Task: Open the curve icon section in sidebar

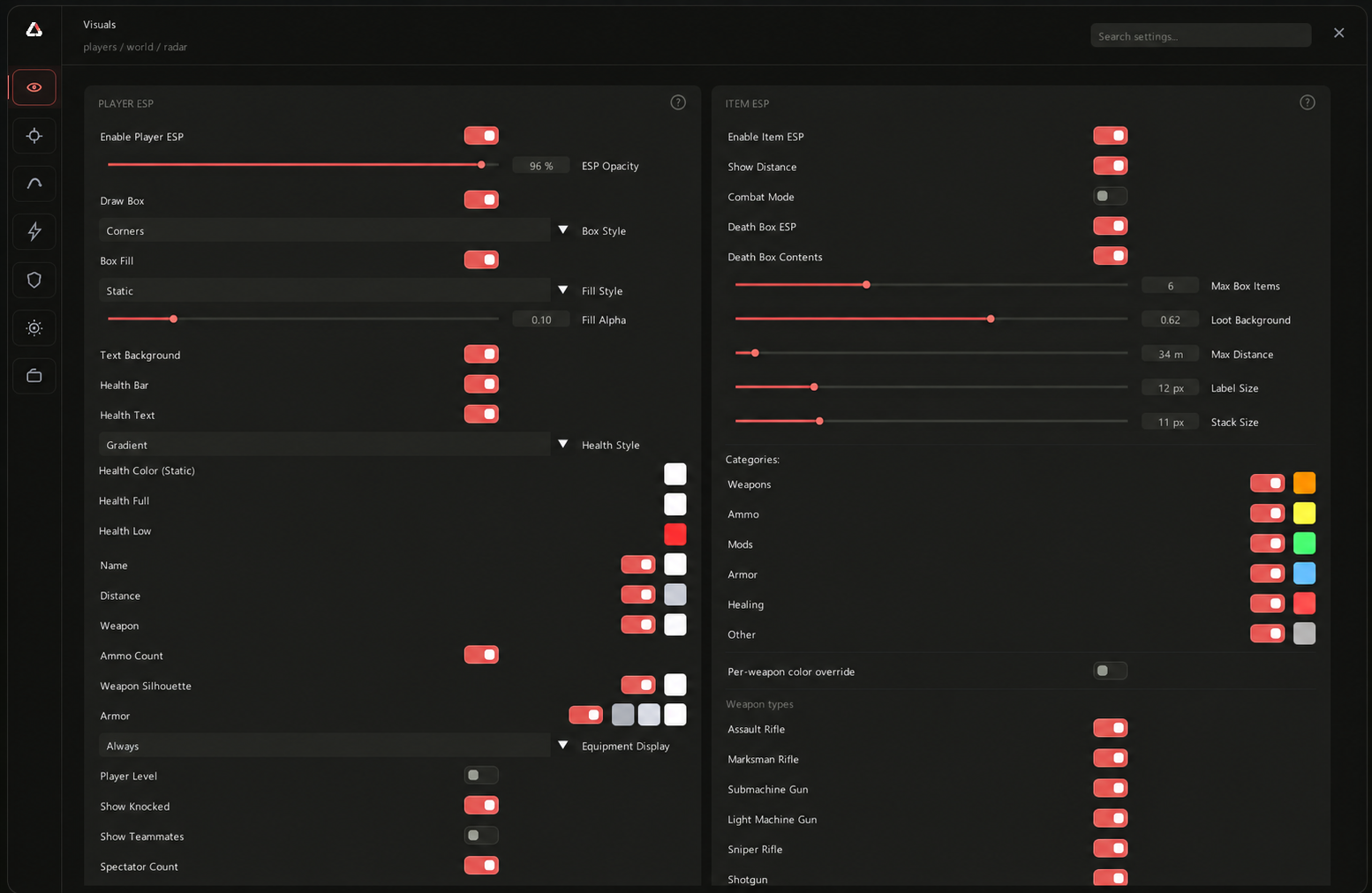Action: tap(34, 184)
